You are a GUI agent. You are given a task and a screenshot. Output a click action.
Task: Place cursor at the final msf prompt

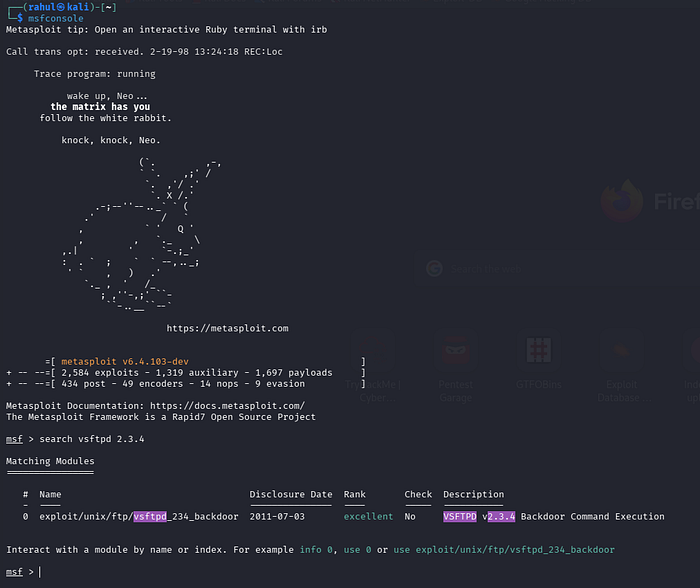(40, 572)
